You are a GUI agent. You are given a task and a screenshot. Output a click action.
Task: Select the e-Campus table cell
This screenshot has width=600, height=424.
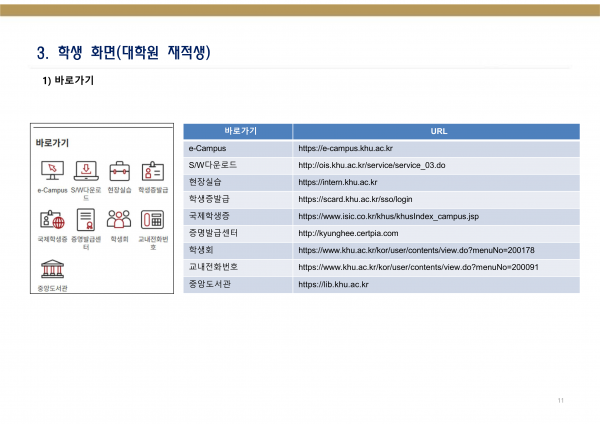(238, 148)
